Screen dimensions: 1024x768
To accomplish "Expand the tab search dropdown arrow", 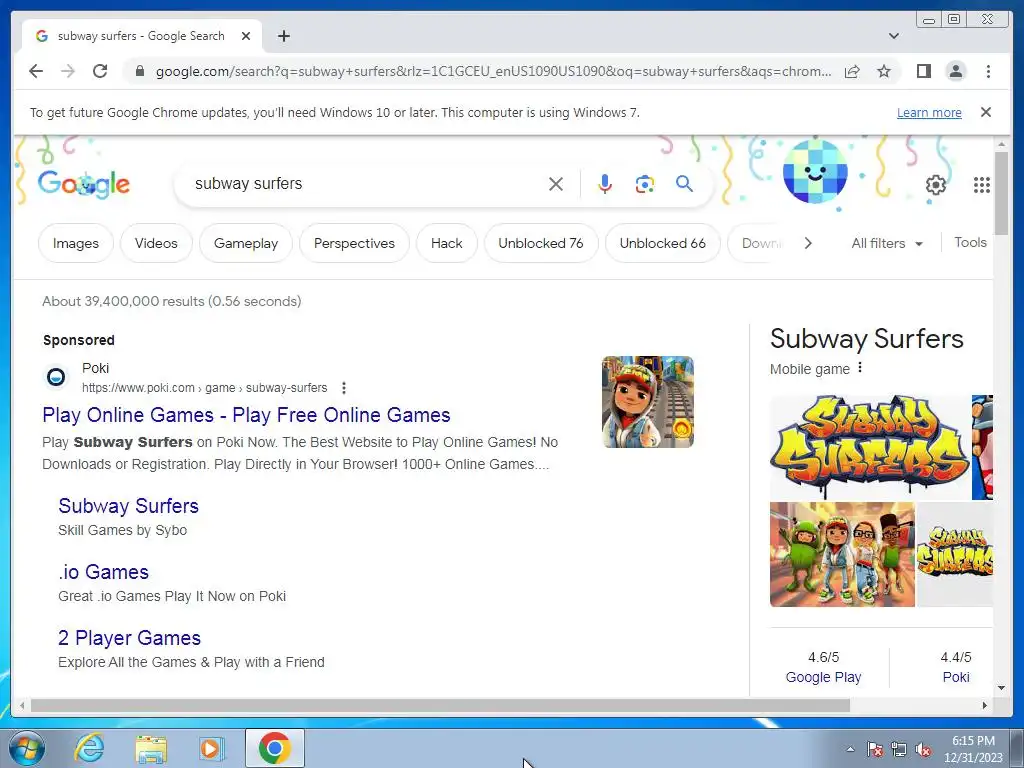I will (x=894, y=36).
